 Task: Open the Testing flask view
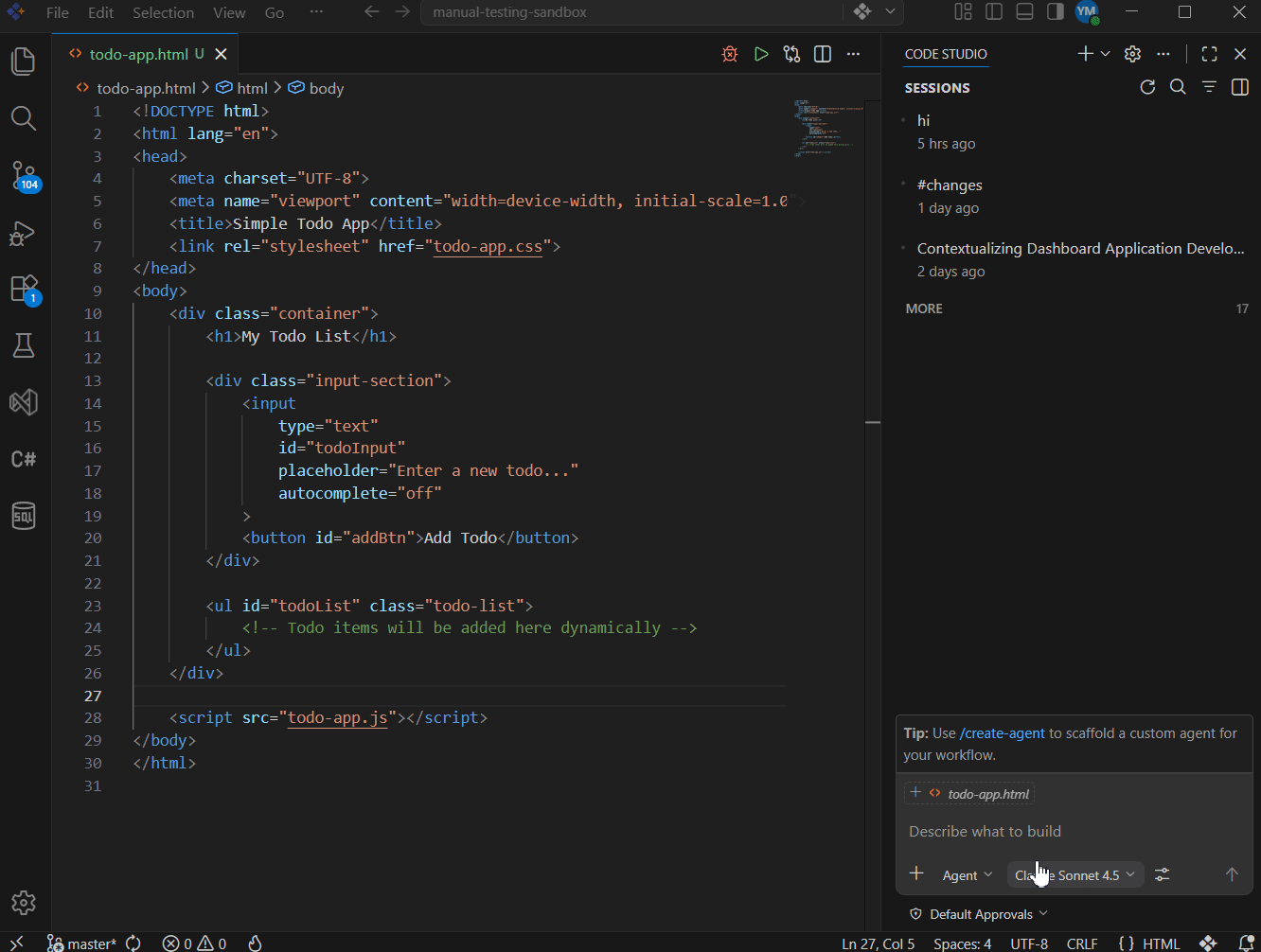24,345
